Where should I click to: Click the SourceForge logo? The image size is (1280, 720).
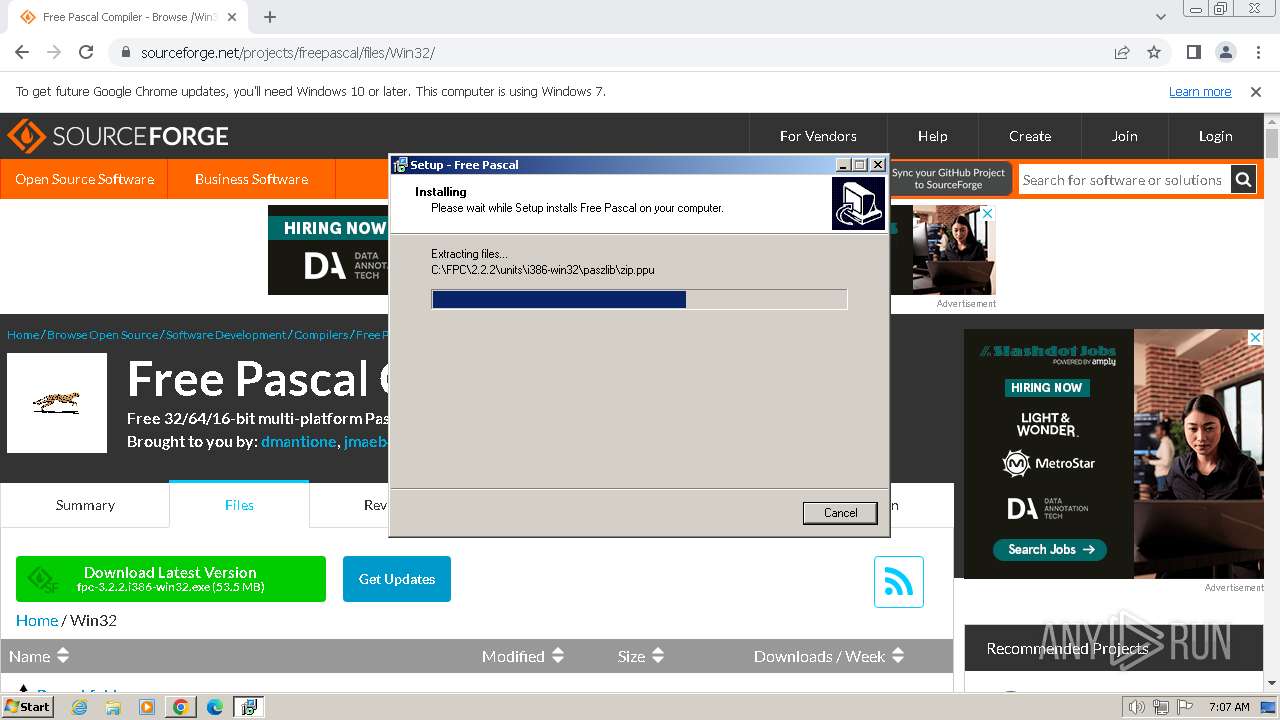pyautogui.click(x=118, y=136)
